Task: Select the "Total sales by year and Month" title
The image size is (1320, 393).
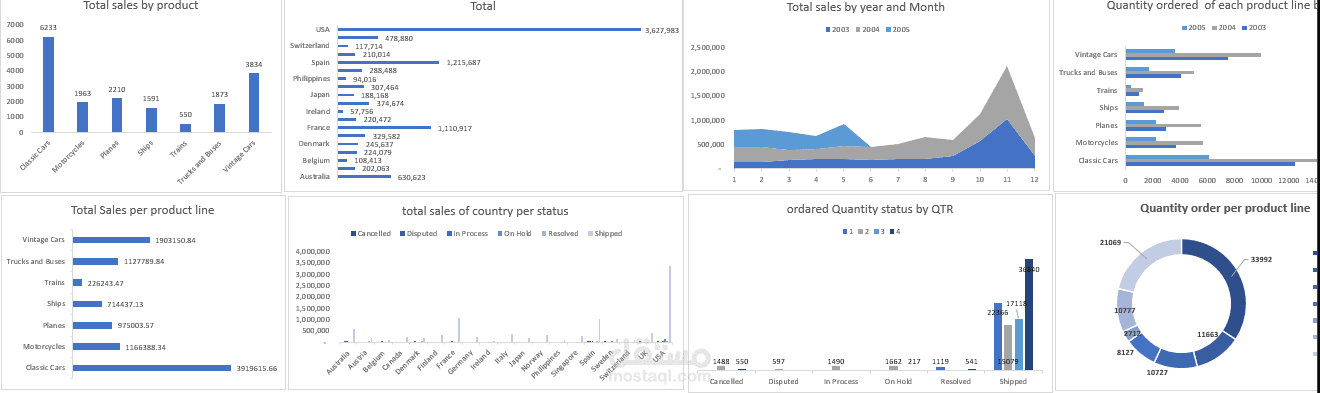Action: pos(865,7)
